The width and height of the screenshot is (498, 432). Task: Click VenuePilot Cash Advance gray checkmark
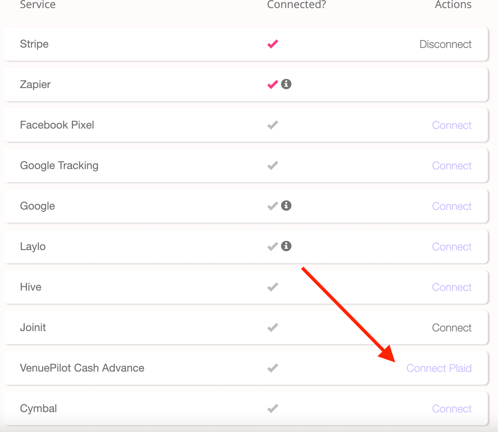pyautogui.click(x=273, y=368)
